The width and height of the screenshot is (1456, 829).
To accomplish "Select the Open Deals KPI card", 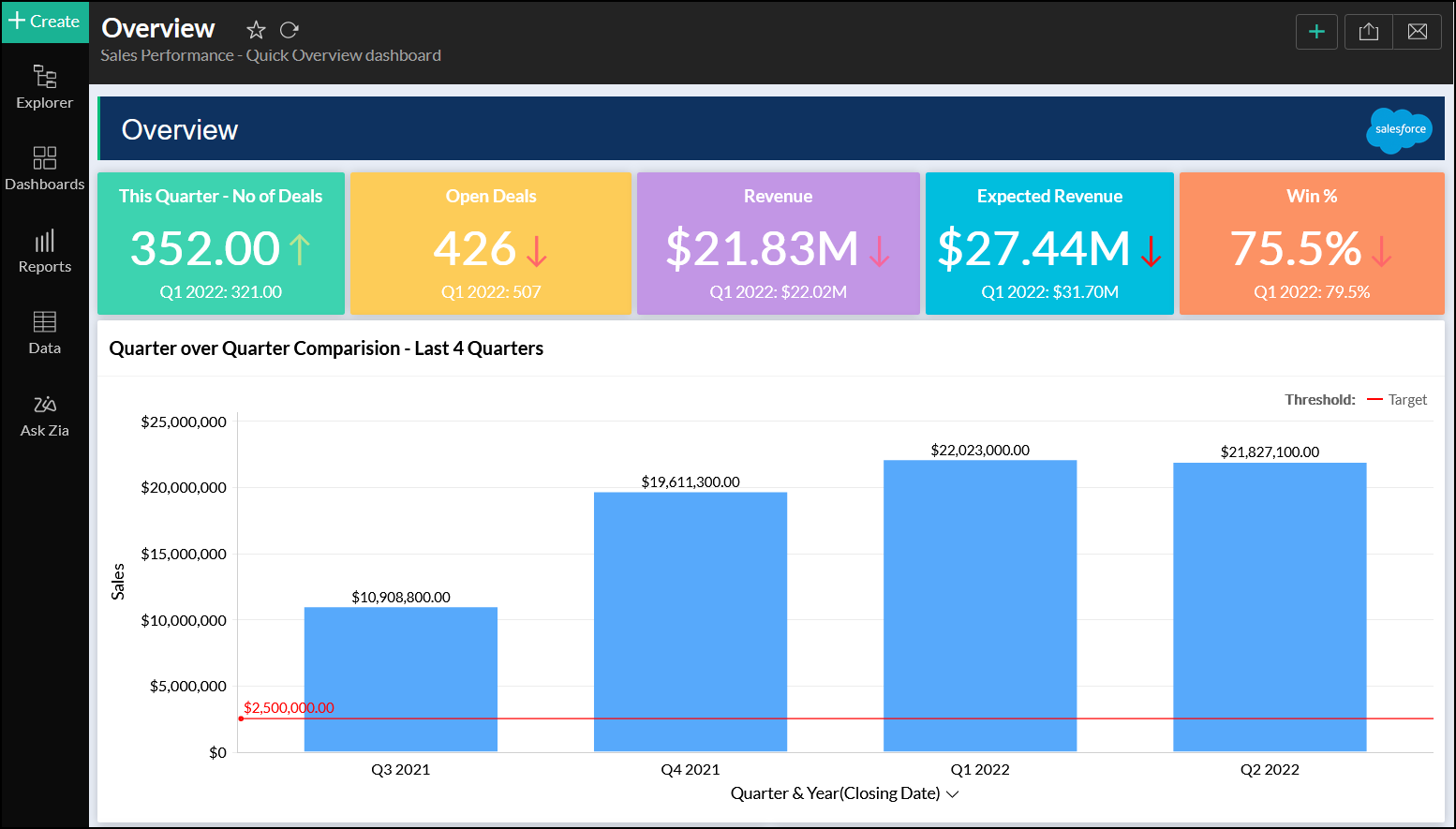I will pos(491,244).
